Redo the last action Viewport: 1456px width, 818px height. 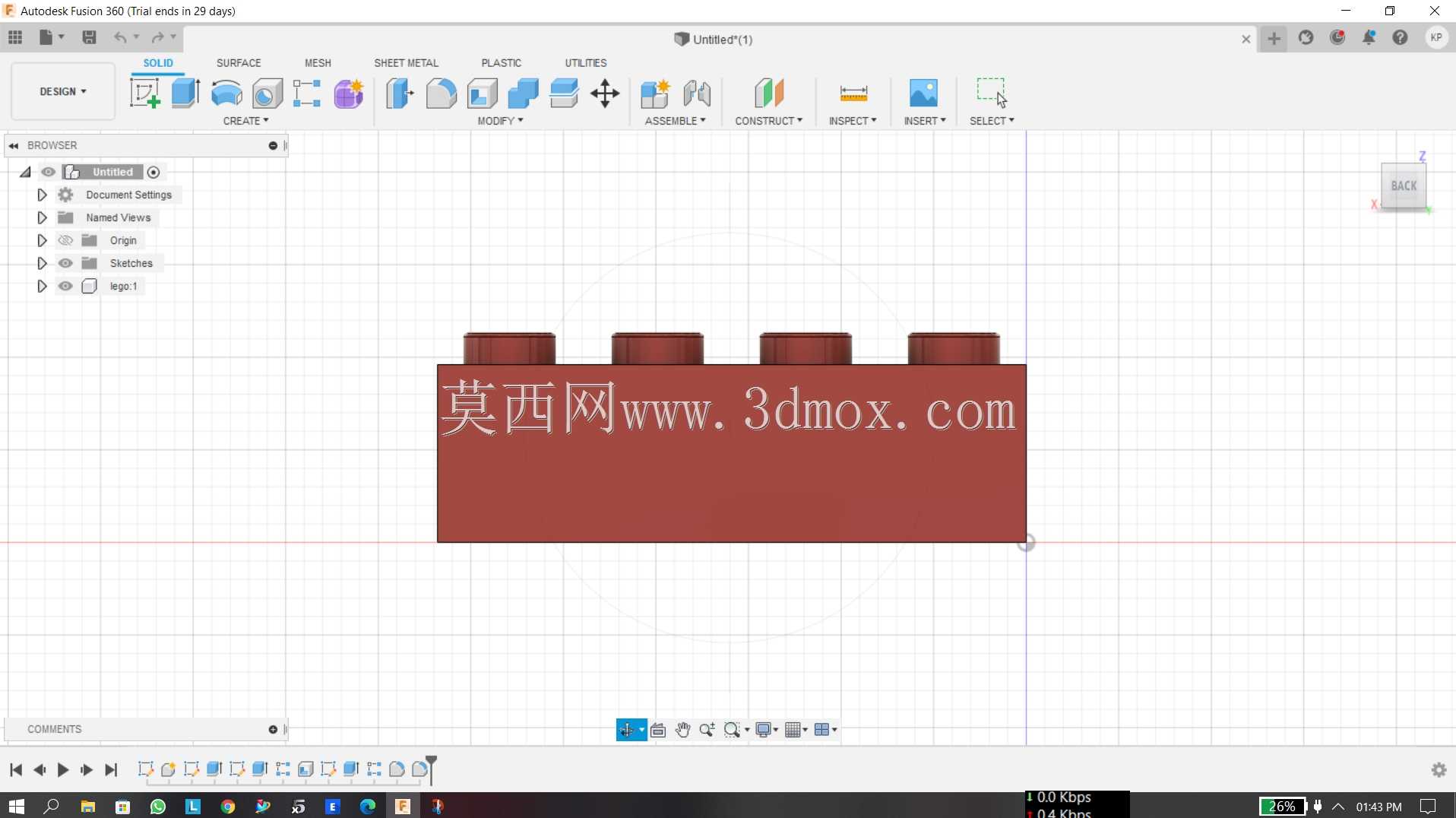157,37
